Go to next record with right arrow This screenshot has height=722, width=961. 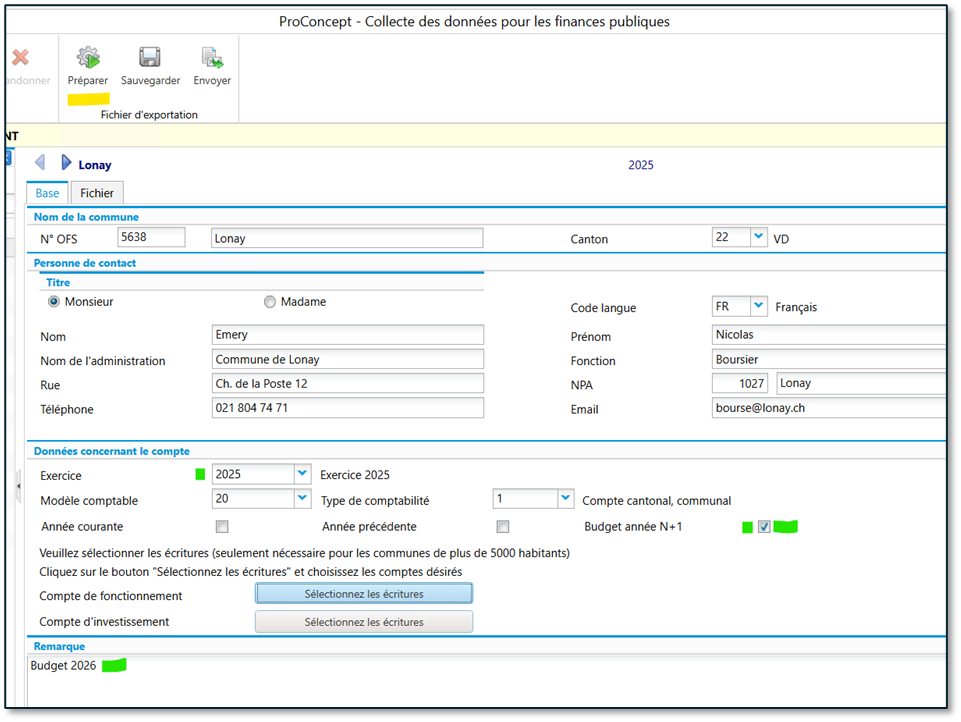[x=66, y=163]
